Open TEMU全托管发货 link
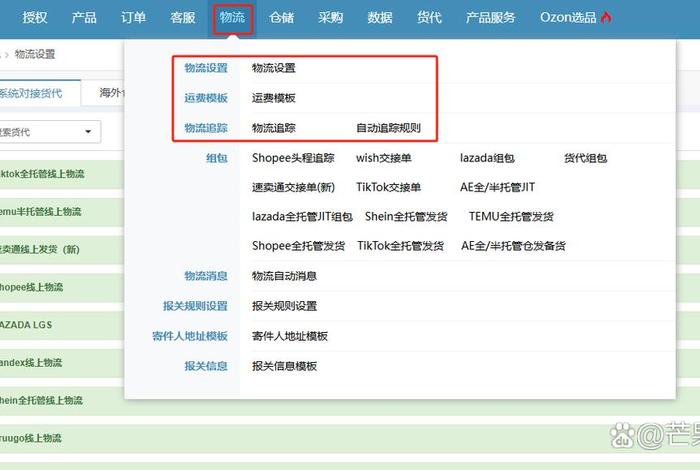Screen dimensions: 700x470 click(x=511, y=216)
